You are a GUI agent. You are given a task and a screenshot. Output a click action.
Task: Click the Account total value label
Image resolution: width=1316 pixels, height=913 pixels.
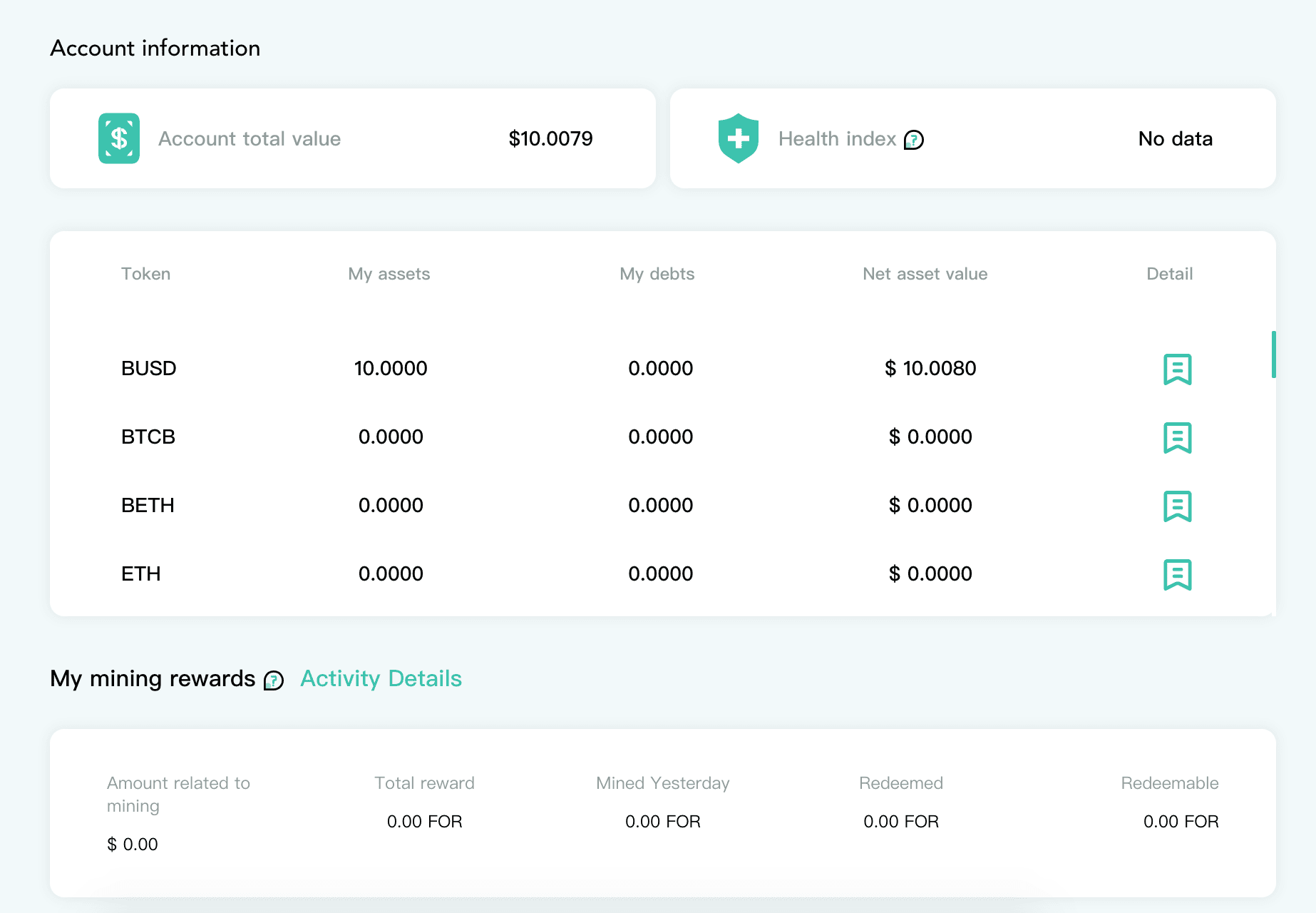point(250,138)
